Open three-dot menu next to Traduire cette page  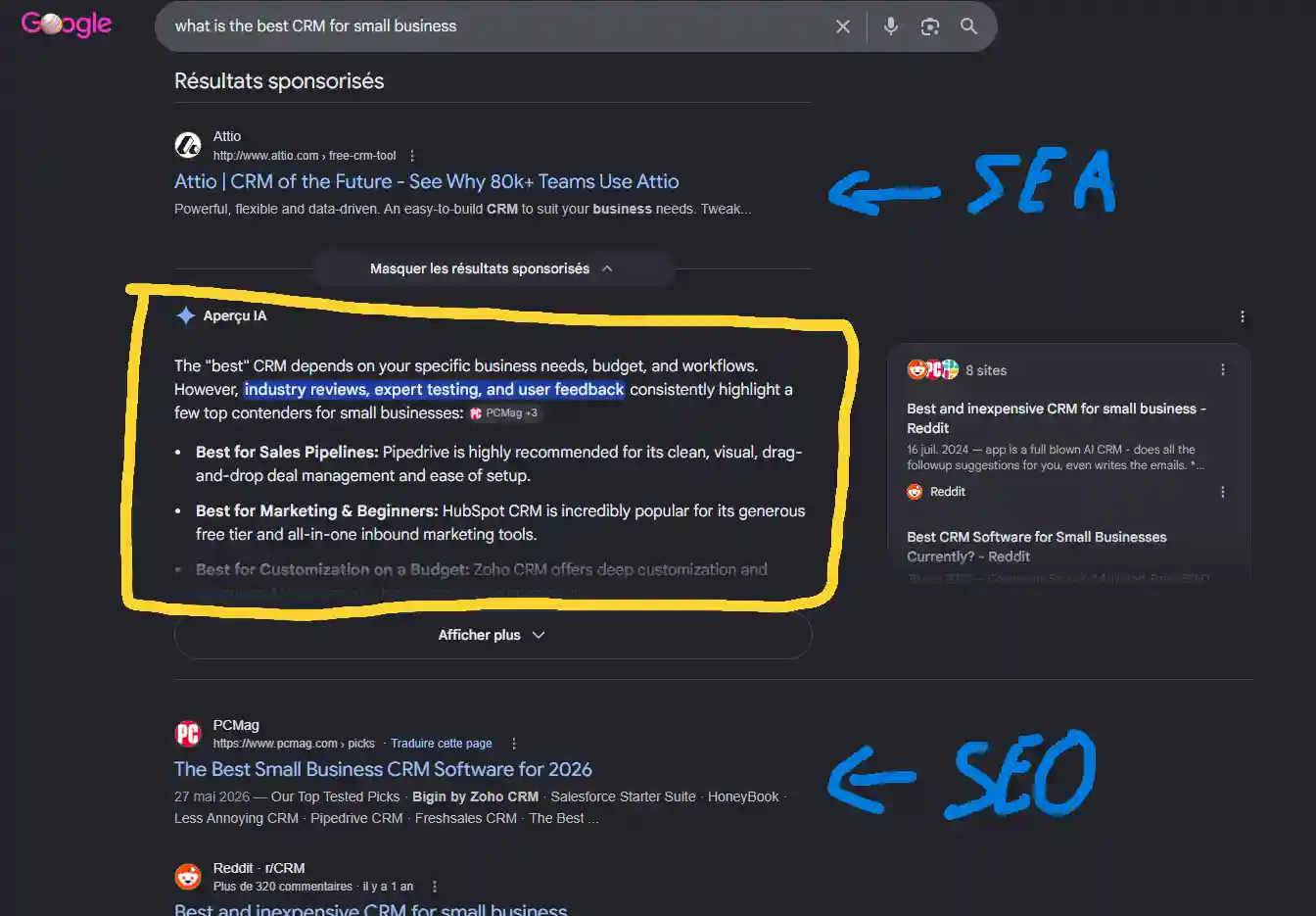(x=514, y=744)
